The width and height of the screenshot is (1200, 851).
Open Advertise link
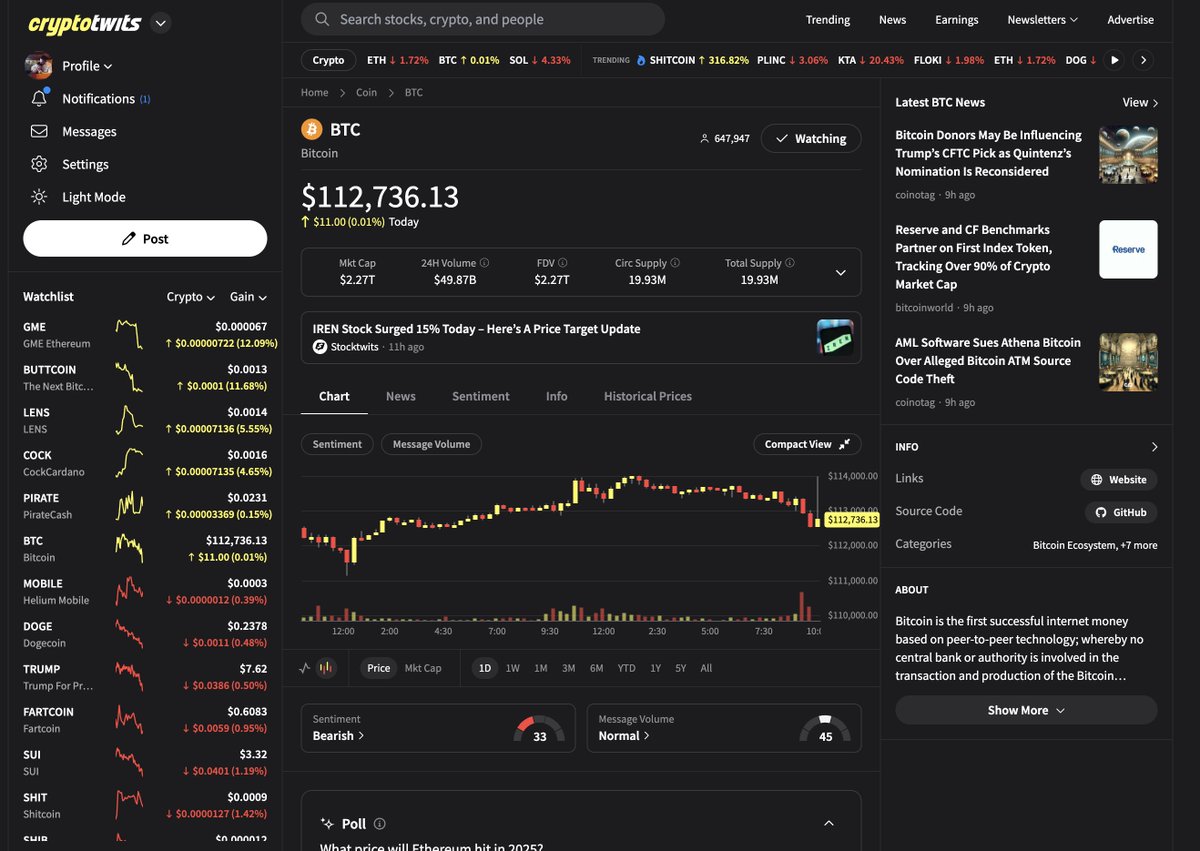[1130, 19]
